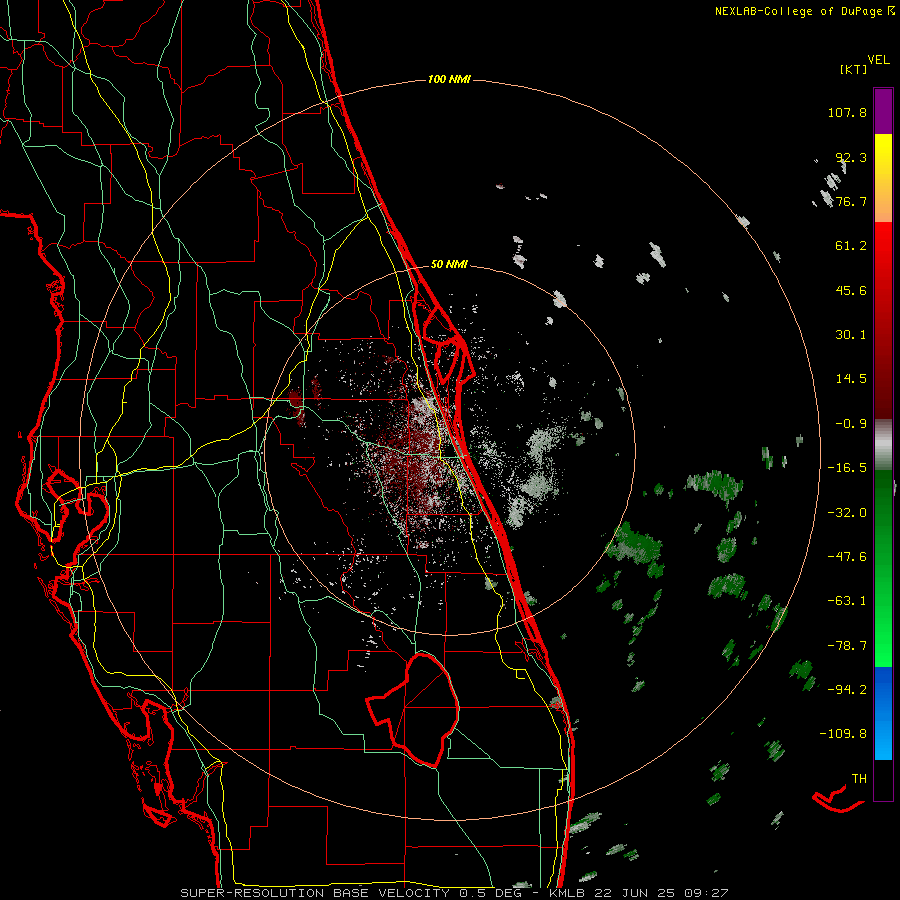Click the -16.5 scale label

point(847,468)
